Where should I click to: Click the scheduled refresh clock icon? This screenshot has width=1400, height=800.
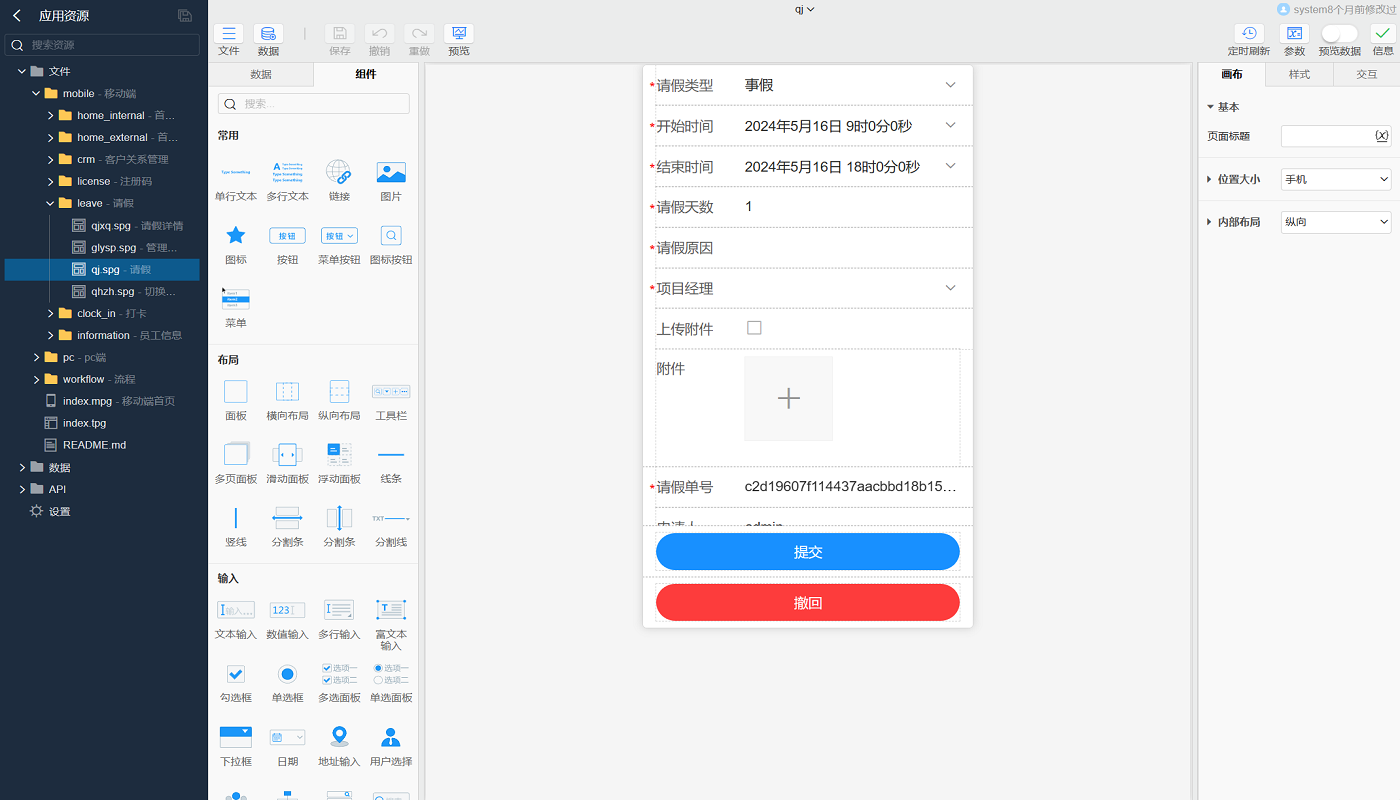pyautogui.click(x=1248, y=34)
